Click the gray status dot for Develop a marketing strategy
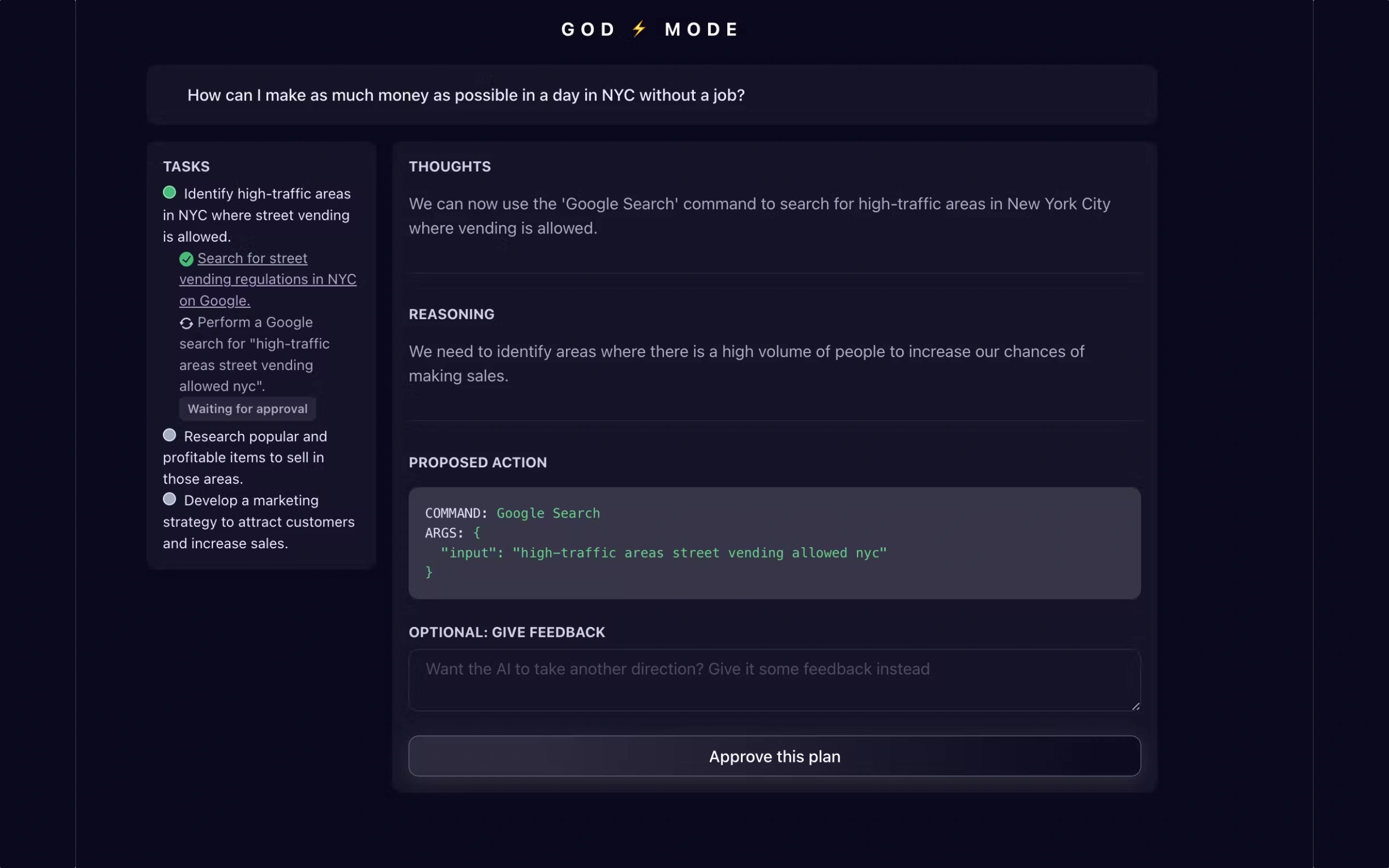This screenshot has height=868, width=1389. [x=170, y=499]
